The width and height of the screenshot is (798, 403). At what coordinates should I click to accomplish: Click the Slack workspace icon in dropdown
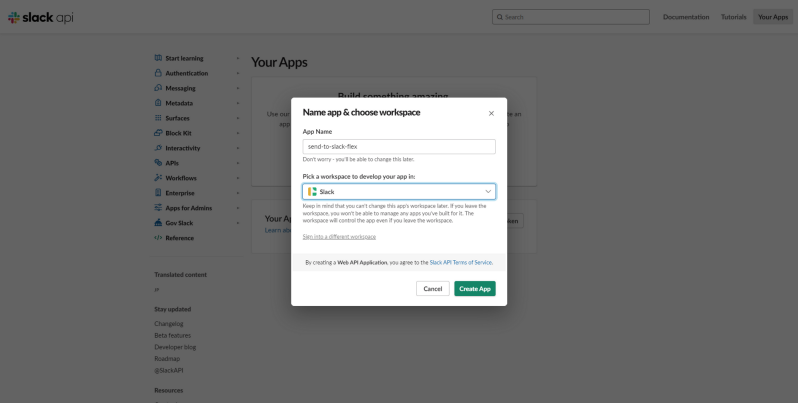pos(312,192)
